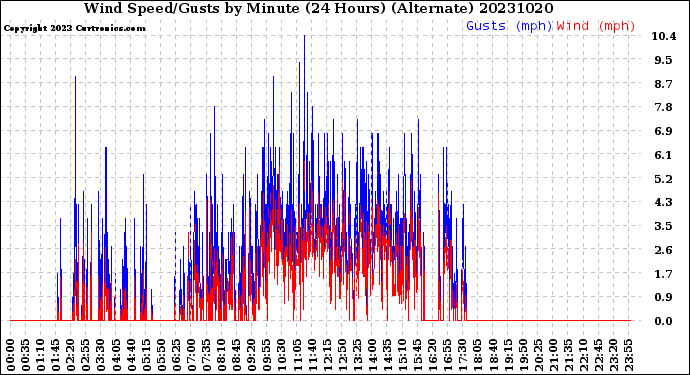Click the tallest blue gust spike peak
This screenshot has height=375, width=690.
pyautogui.click(x=304, y=36)
